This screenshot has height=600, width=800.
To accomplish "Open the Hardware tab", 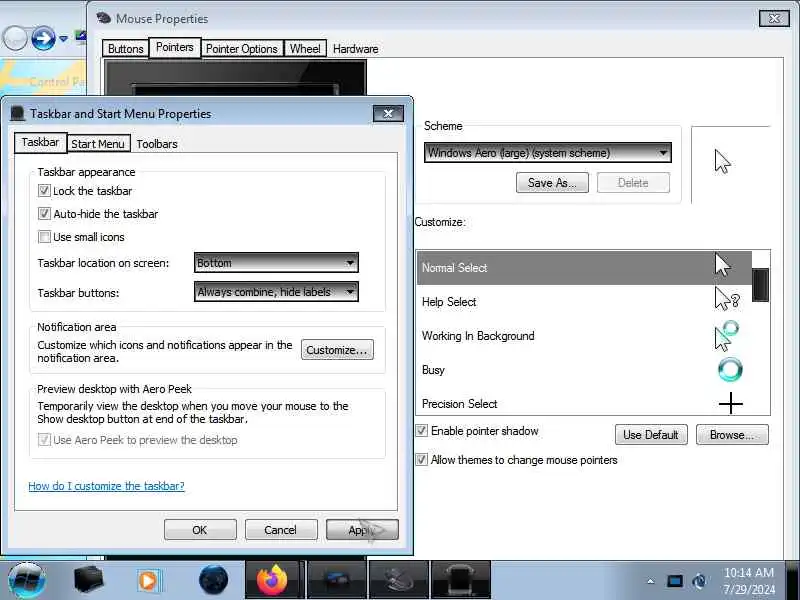I will tap(356, 49).
